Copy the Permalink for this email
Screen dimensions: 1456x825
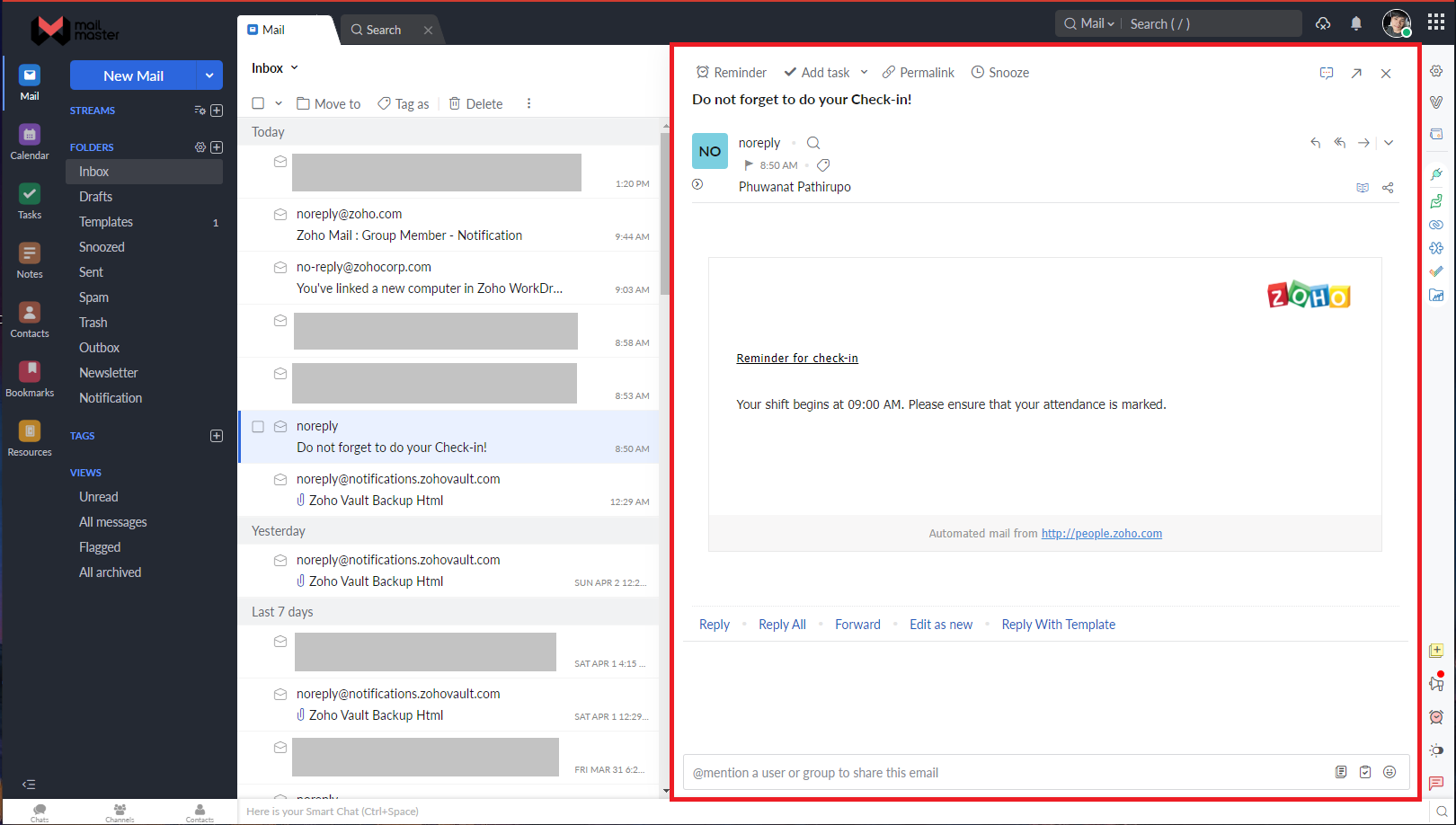[918, 72]
